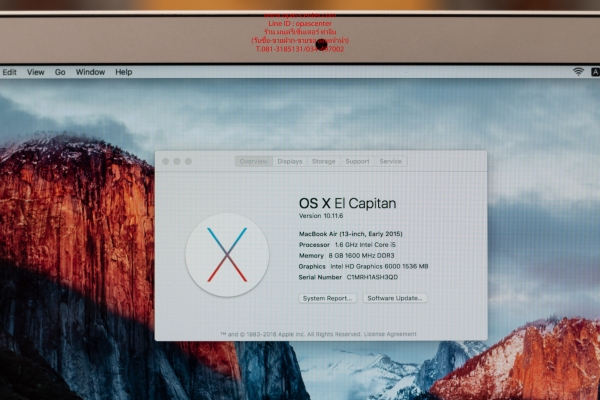Screen dimensions: 600x400
Task: Open the Window menu
Action: pyautogui.click(x=90, y=72)
